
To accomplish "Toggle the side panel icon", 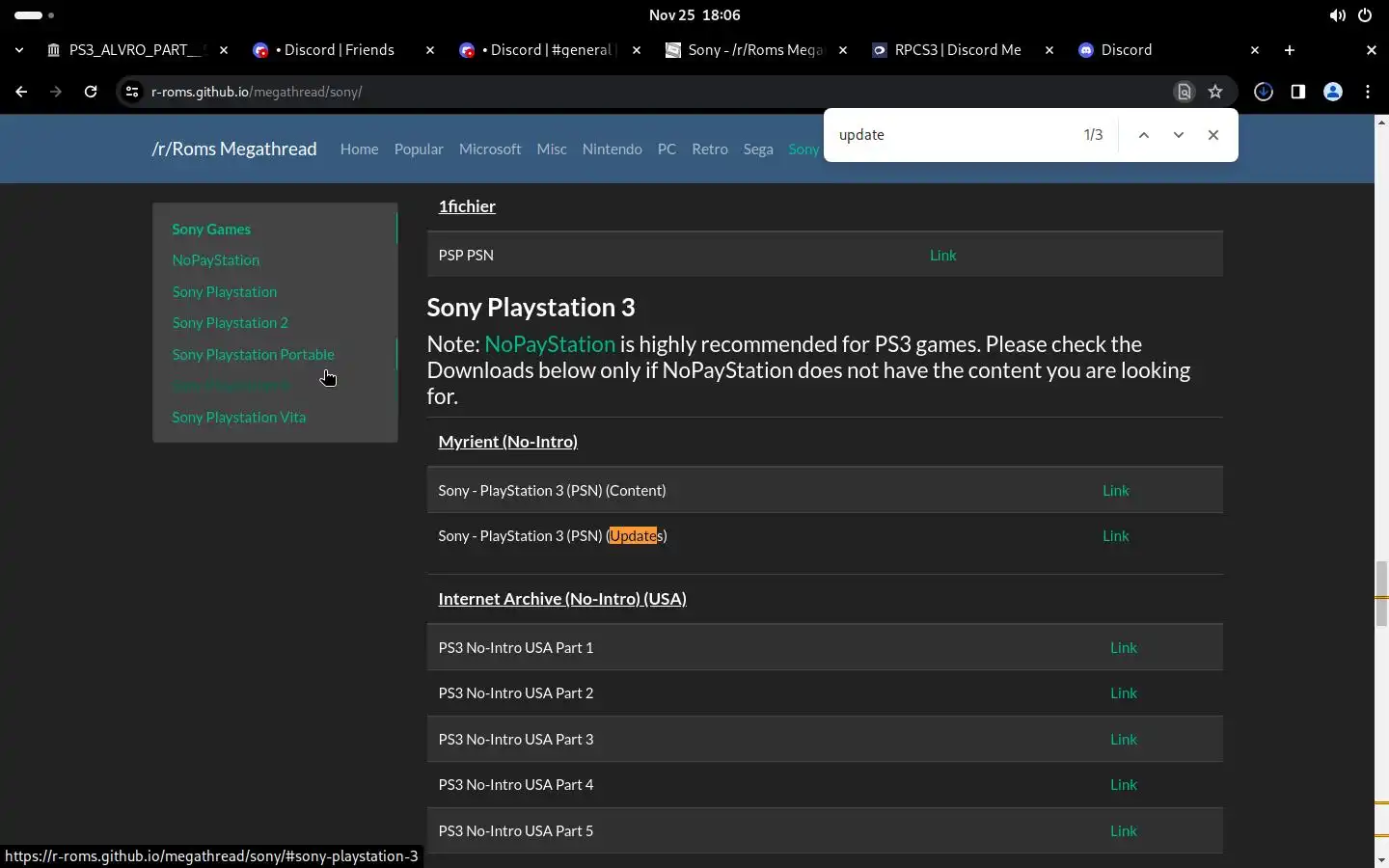I will point(1298,92).
